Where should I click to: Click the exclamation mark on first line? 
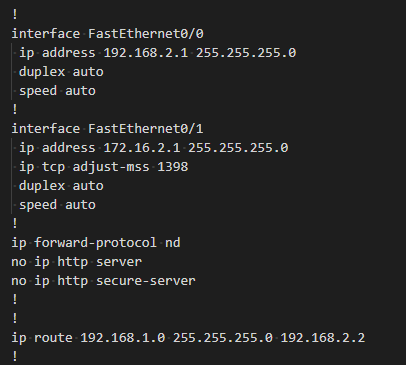click(15, 15)
